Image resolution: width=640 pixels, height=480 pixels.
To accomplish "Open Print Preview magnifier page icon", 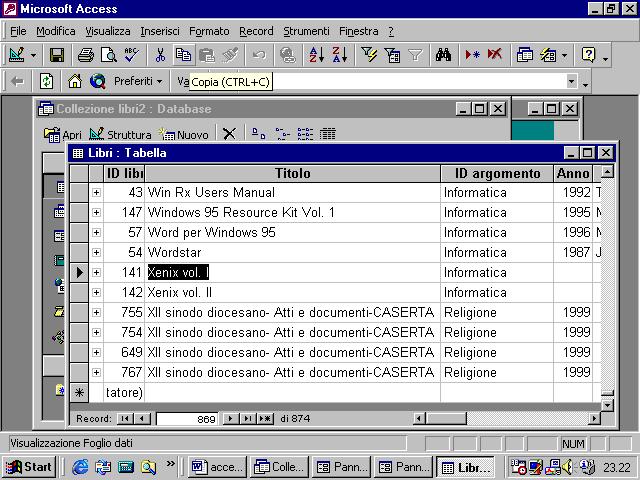I will (x=109, y=55).
